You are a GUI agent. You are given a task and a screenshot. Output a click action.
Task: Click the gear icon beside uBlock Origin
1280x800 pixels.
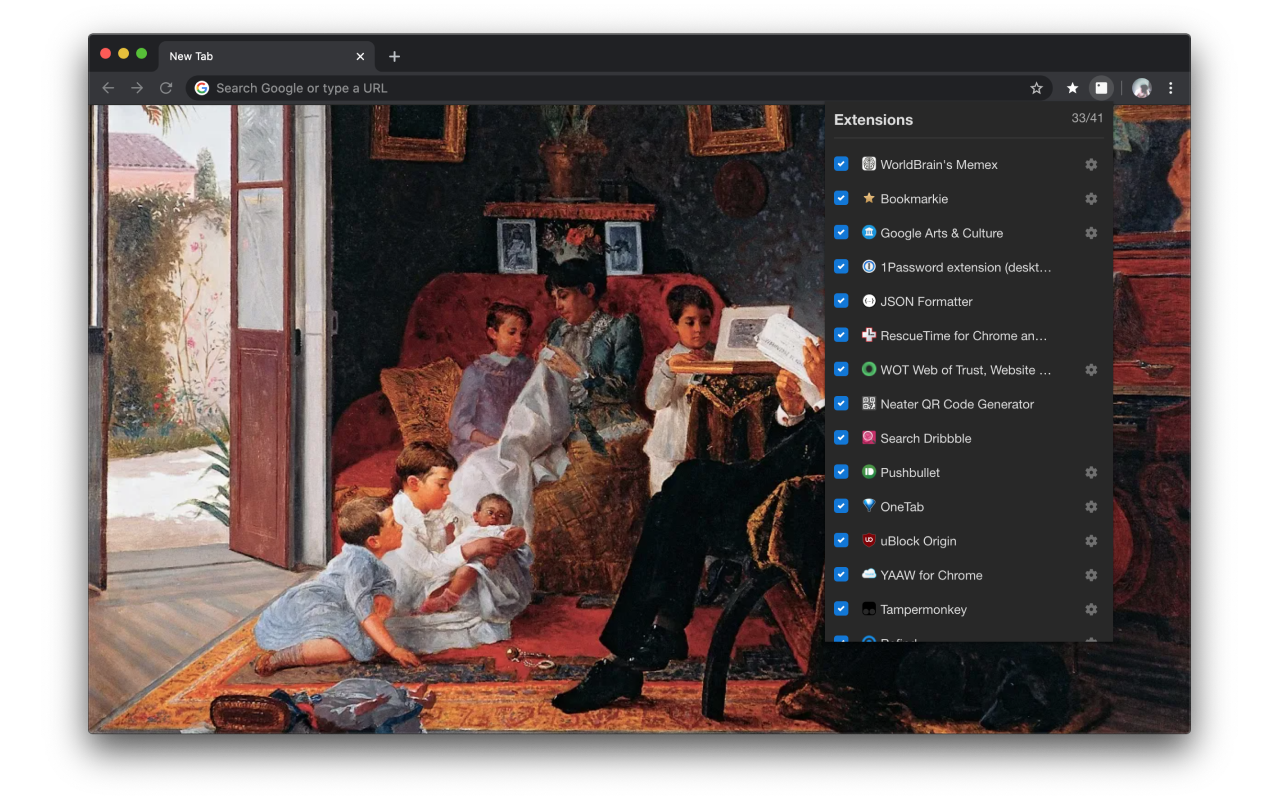pos(1091,541)
